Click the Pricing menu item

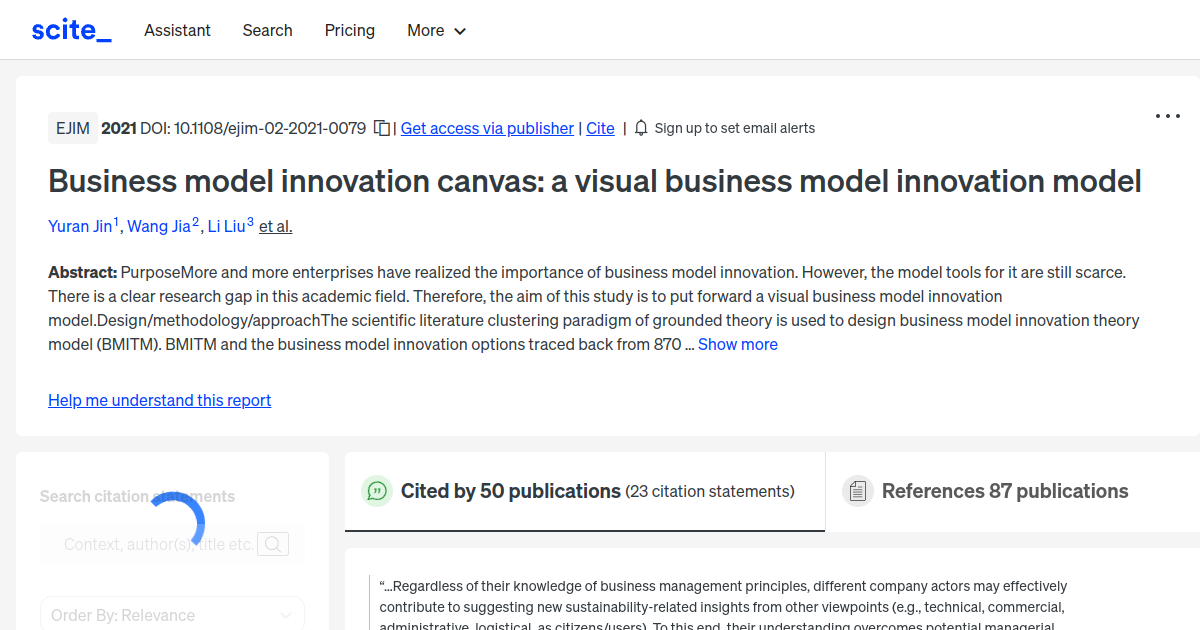point(349,30)
